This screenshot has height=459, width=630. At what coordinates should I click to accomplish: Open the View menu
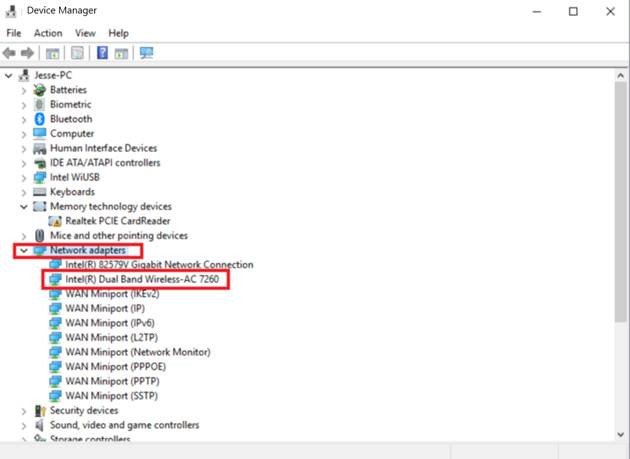click(85, 33)
